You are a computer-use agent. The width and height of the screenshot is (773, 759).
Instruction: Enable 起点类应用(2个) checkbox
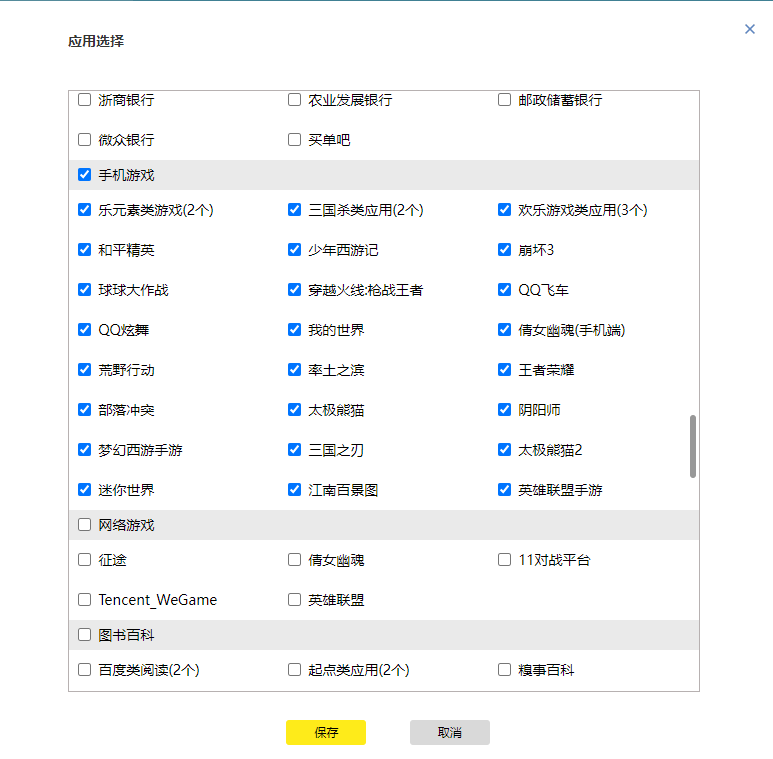pos(294,669)
